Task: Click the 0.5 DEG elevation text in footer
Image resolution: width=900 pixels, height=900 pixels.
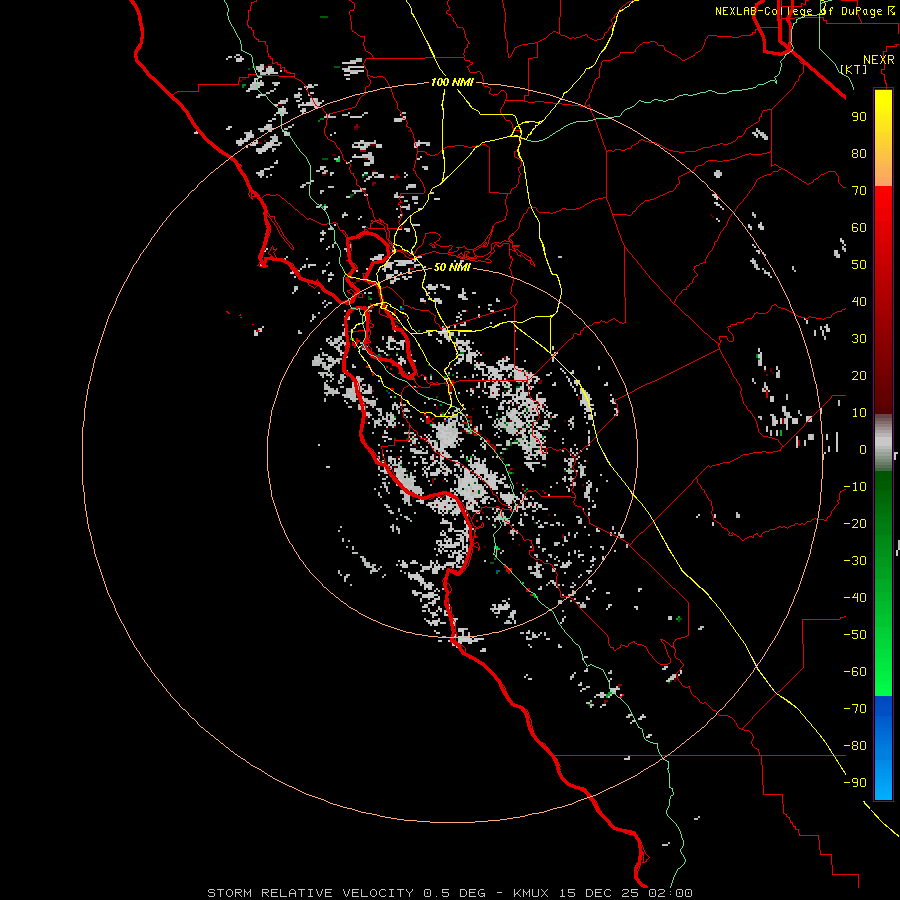Action: coord(454,893)
